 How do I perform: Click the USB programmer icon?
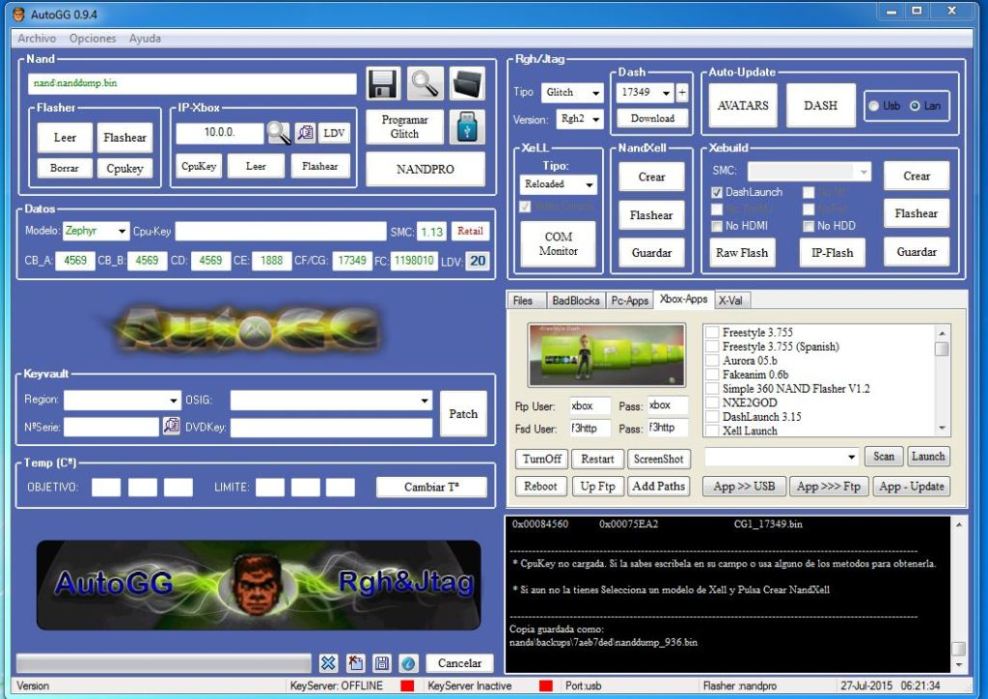(x=467, y=127)
